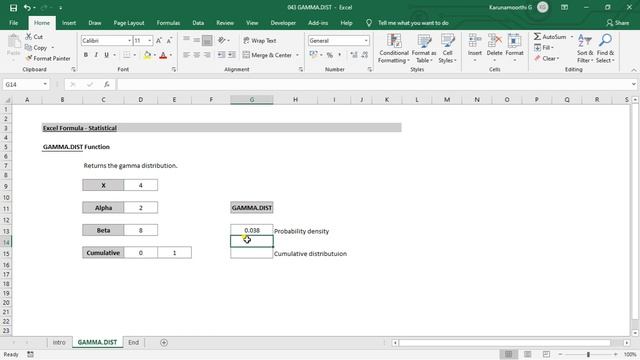
Task: Click Increase Decimal icon
Action: pos(353,55)
